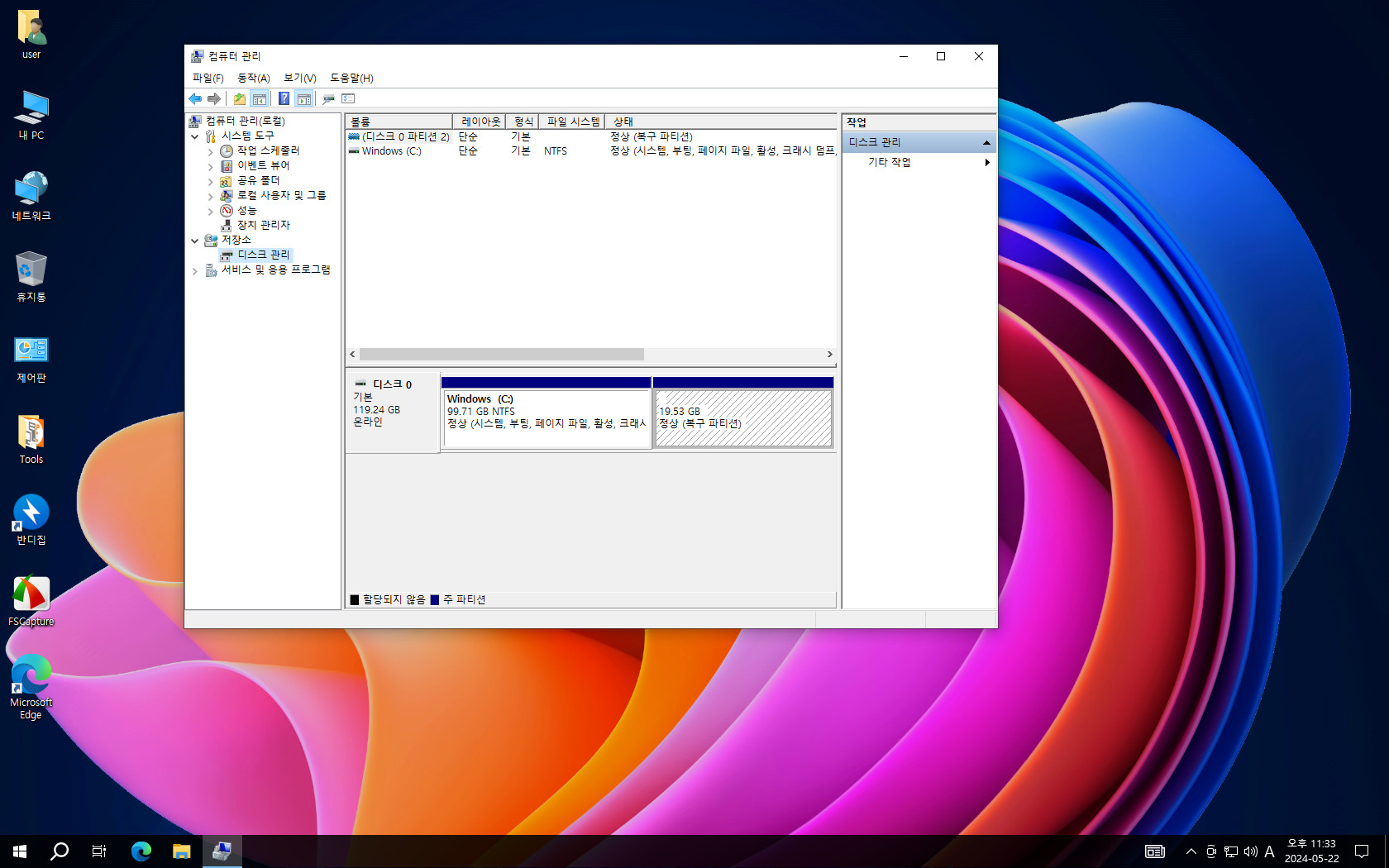Select 시스템 도구 in the tree
The height and width of the screenshot is (868, 1389).
247,136
